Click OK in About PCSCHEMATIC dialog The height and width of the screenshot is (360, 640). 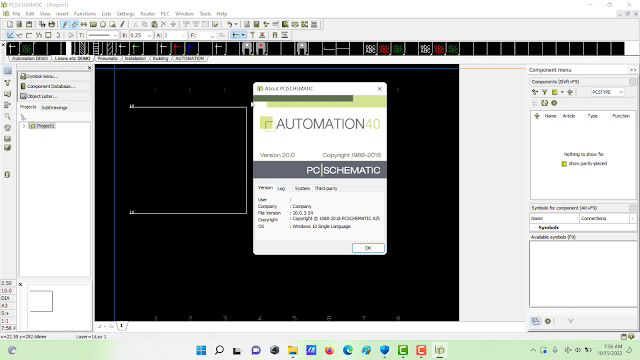[368, 248]
